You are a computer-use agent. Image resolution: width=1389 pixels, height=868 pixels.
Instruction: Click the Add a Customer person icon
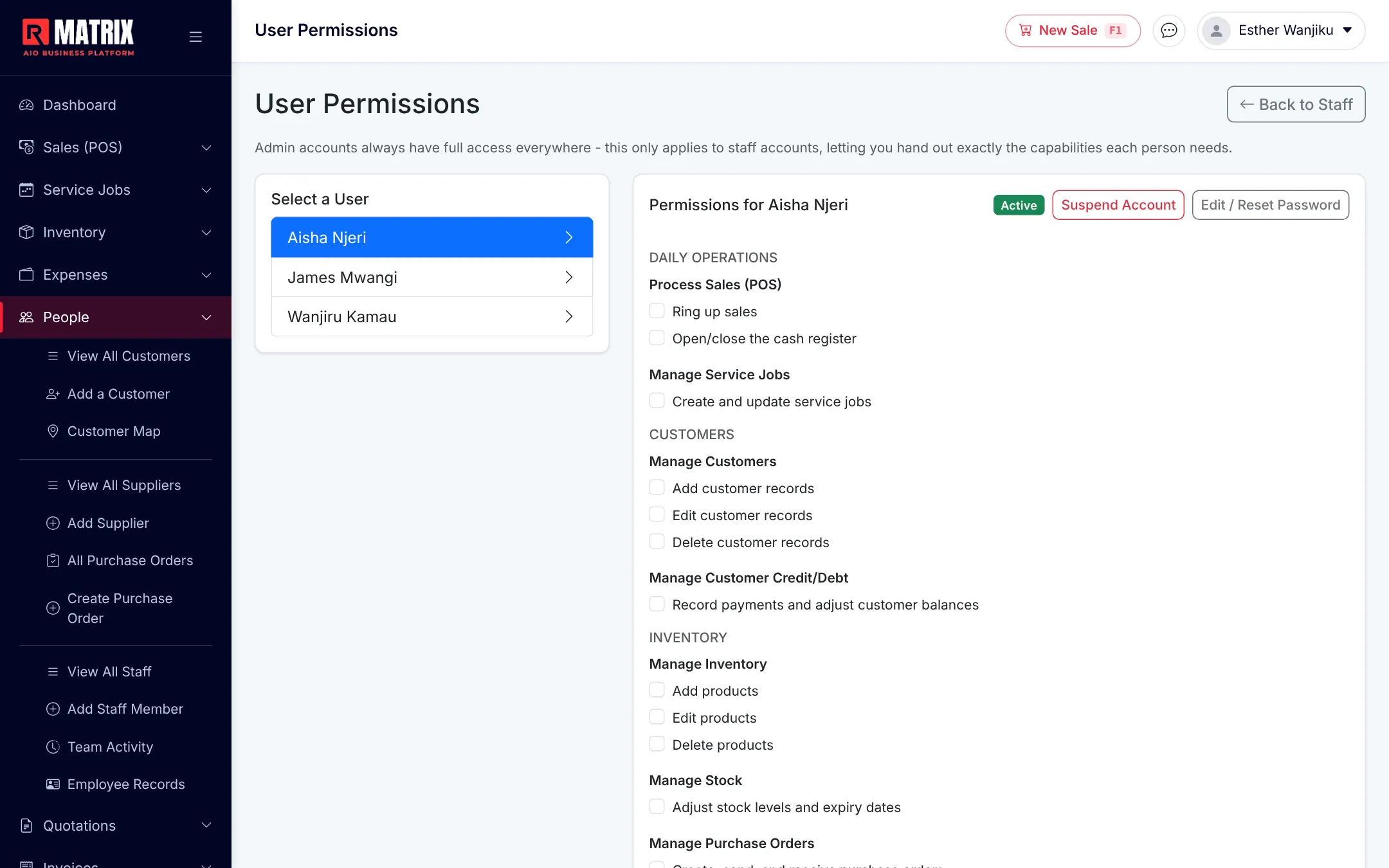pos(53,393)
